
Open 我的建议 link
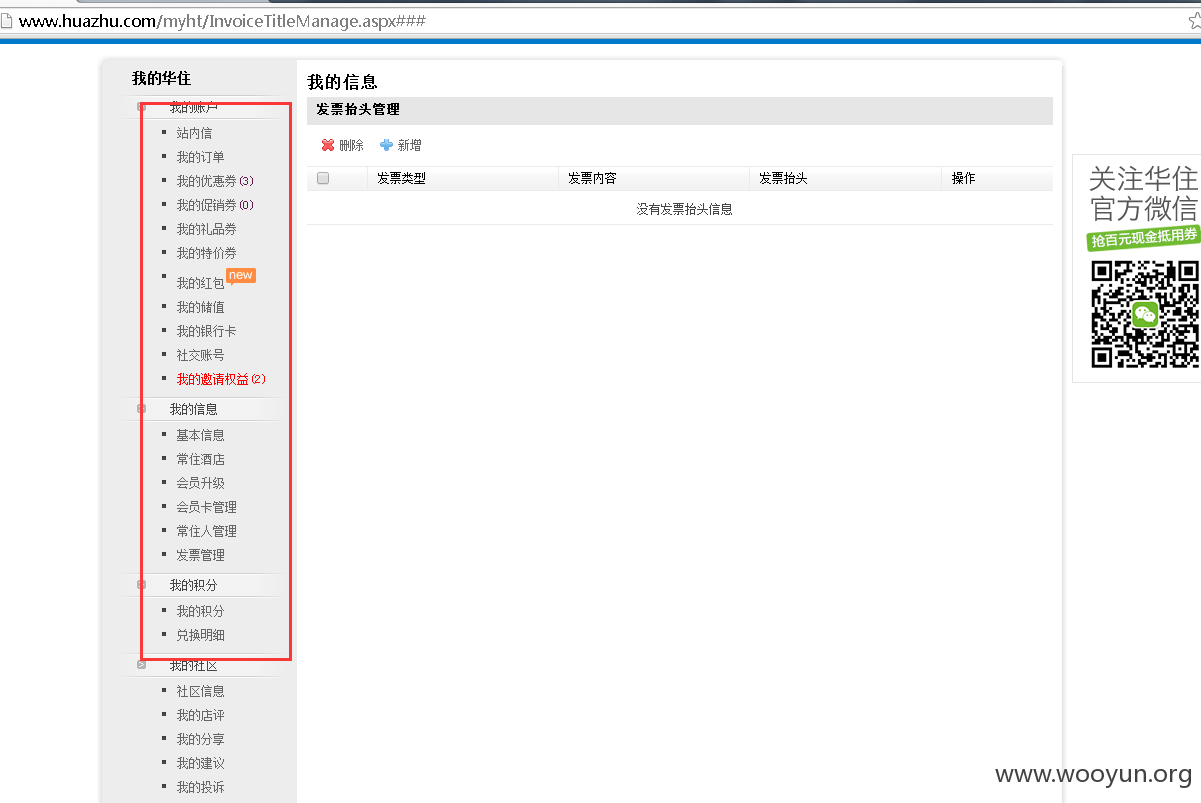click(x=200, y=763)
